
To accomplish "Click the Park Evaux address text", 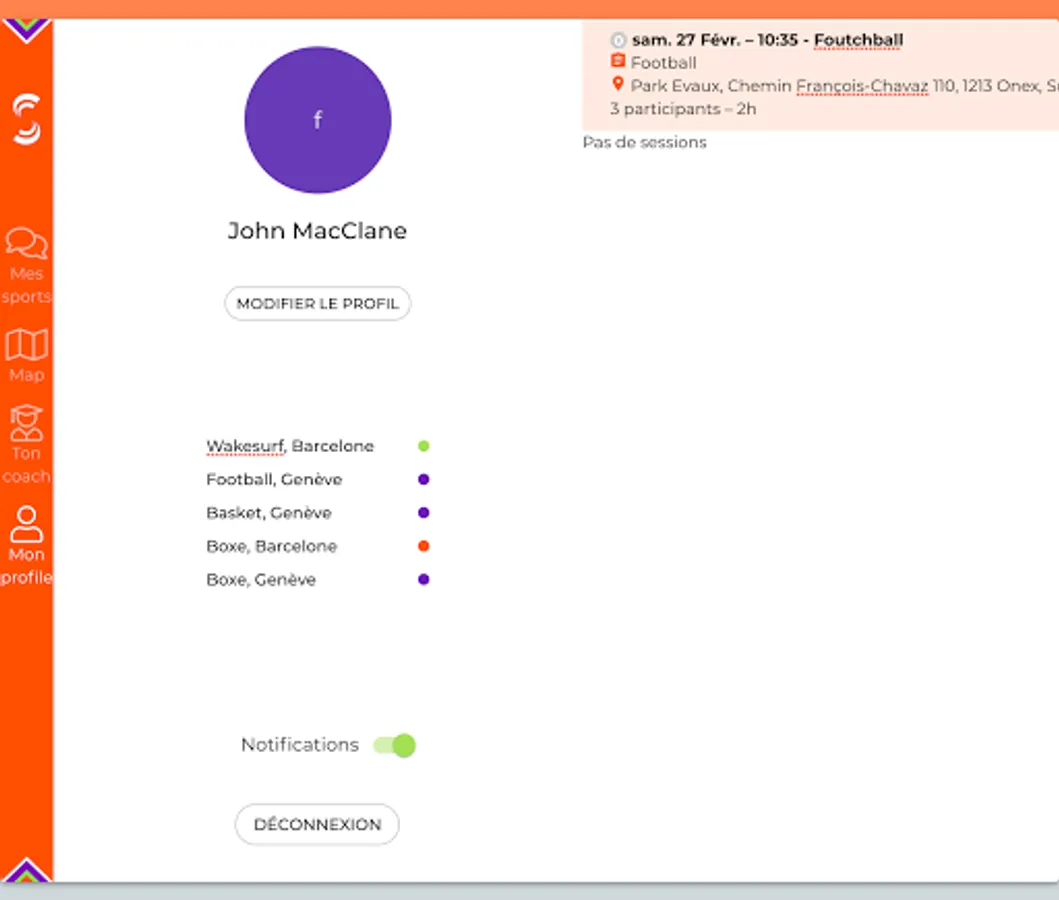I will pyautogui.click(x=844, y=86).
